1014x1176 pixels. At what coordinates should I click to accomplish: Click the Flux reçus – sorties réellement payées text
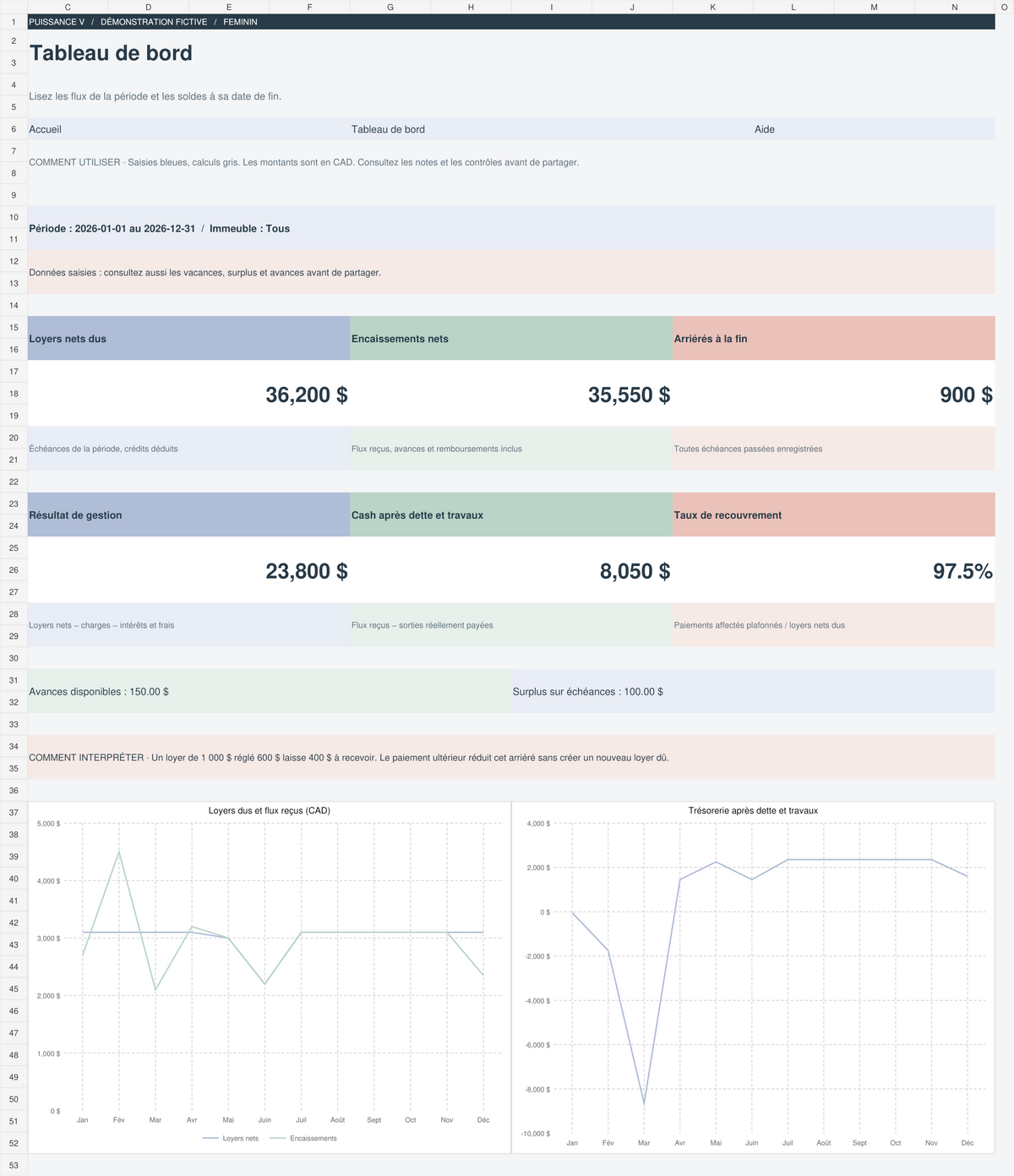[x=422, y=625]
